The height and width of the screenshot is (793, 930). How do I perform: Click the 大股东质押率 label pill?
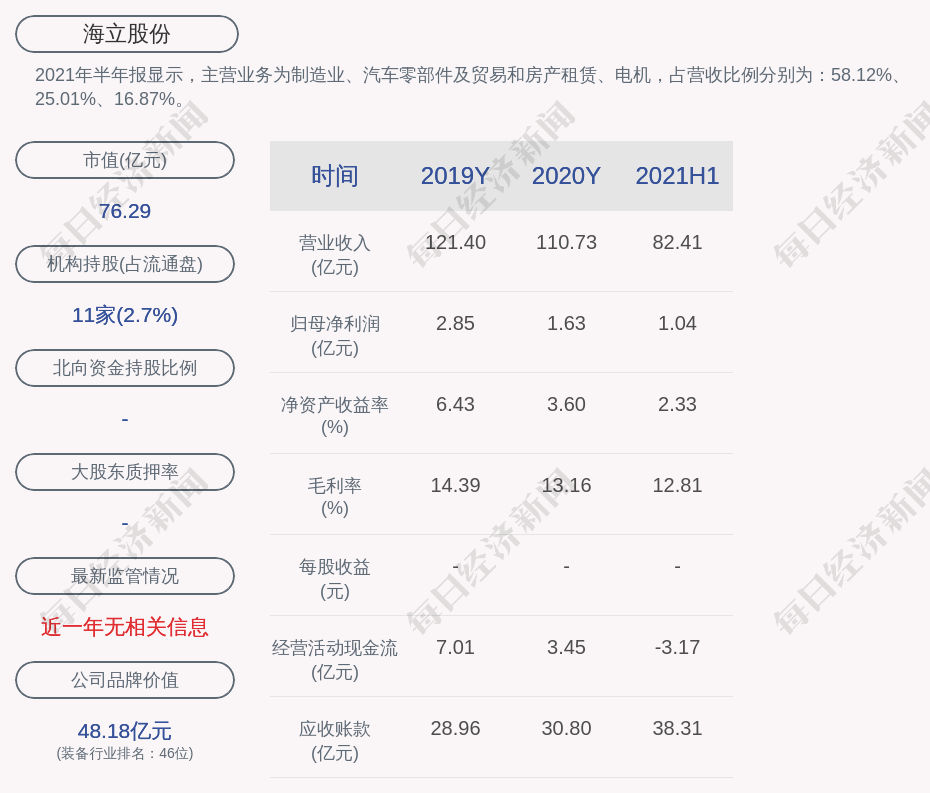[125, 472]
